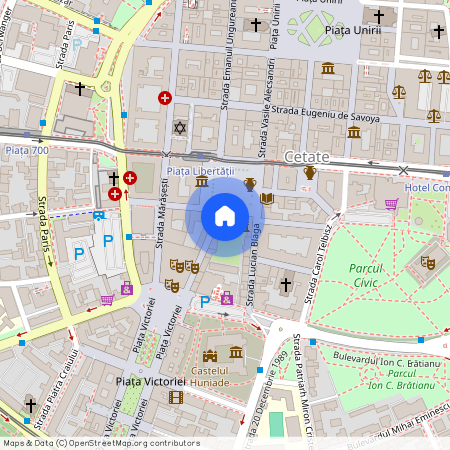Select shopping cart icon near Strada Paris bend
This screenshot has width=450, height=450.
107,300
